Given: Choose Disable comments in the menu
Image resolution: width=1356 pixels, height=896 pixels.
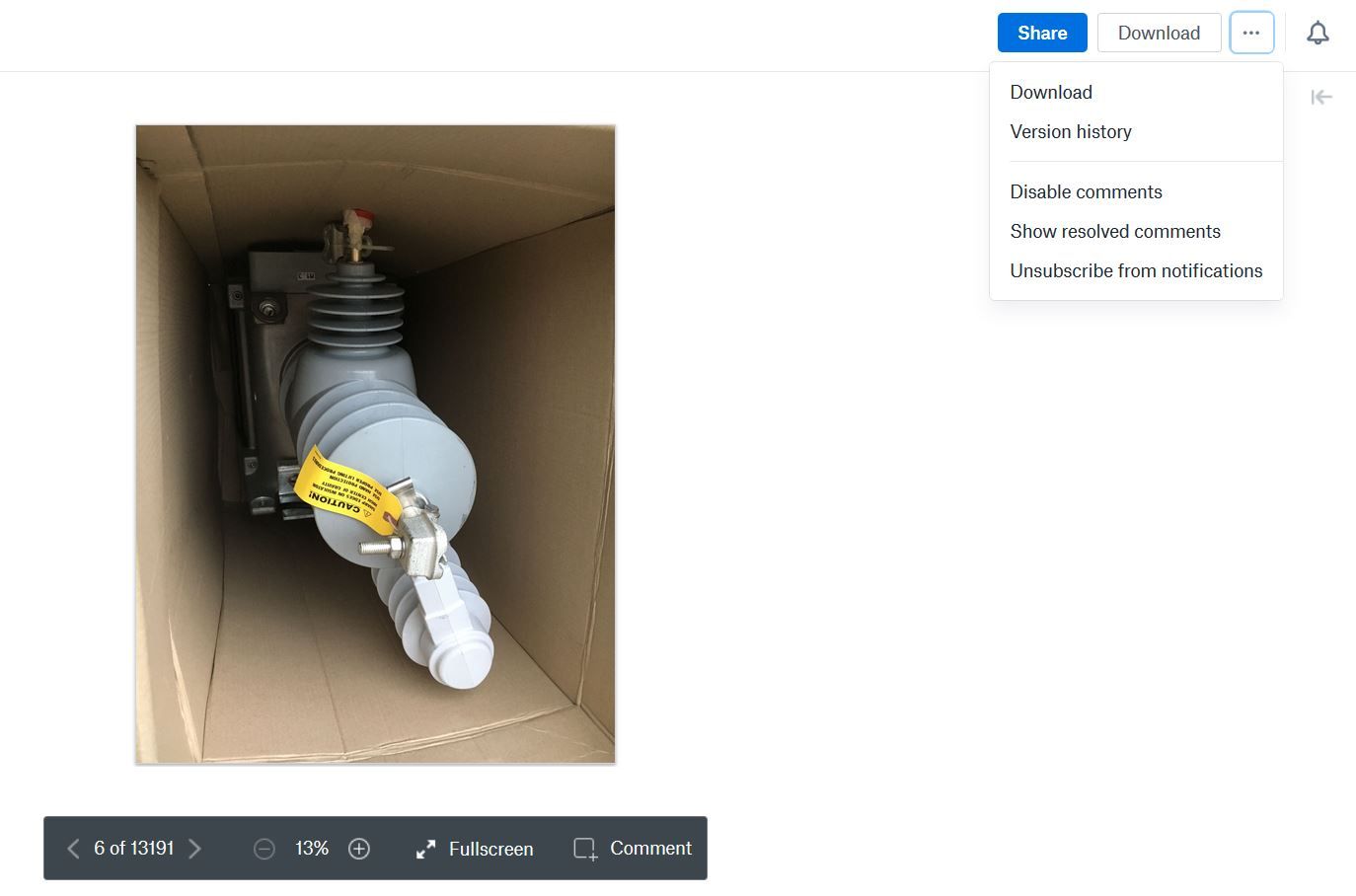Looking at the screenshot, I should (x=1086, y=191).
